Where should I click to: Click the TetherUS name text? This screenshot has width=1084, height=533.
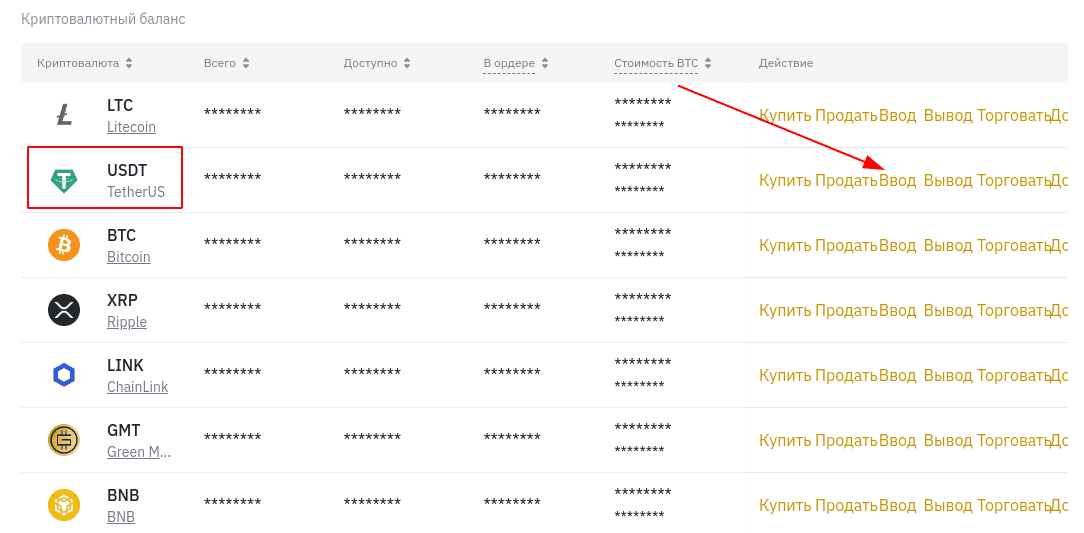(x=136, y=192)
